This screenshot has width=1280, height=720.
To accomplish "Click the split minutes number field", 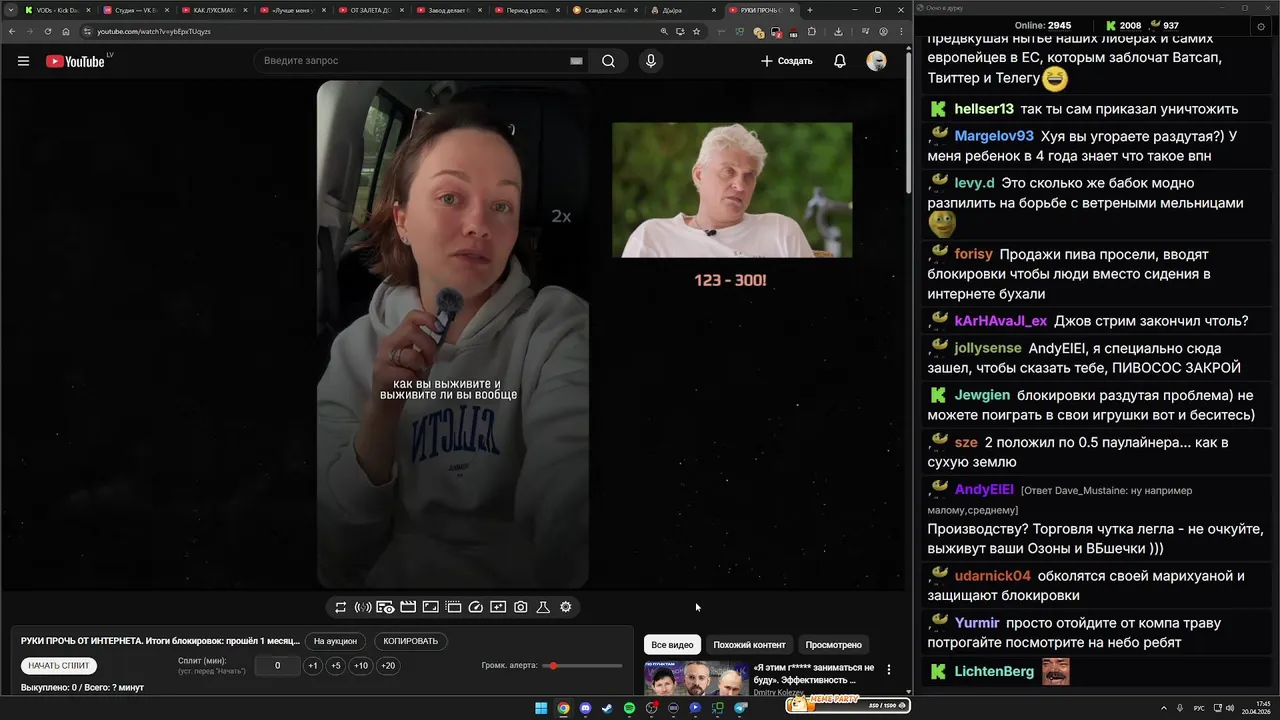I will point(277,666).
